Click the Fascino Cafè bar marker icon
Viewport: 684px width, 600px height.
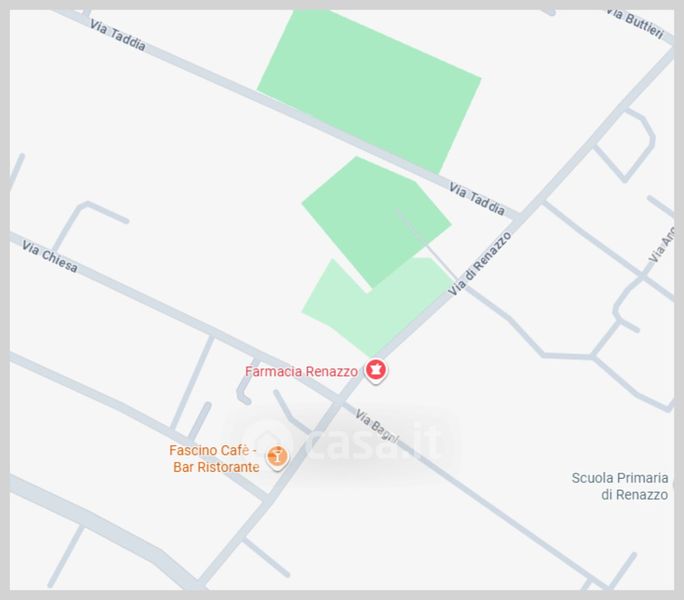[x=277, y=457]
